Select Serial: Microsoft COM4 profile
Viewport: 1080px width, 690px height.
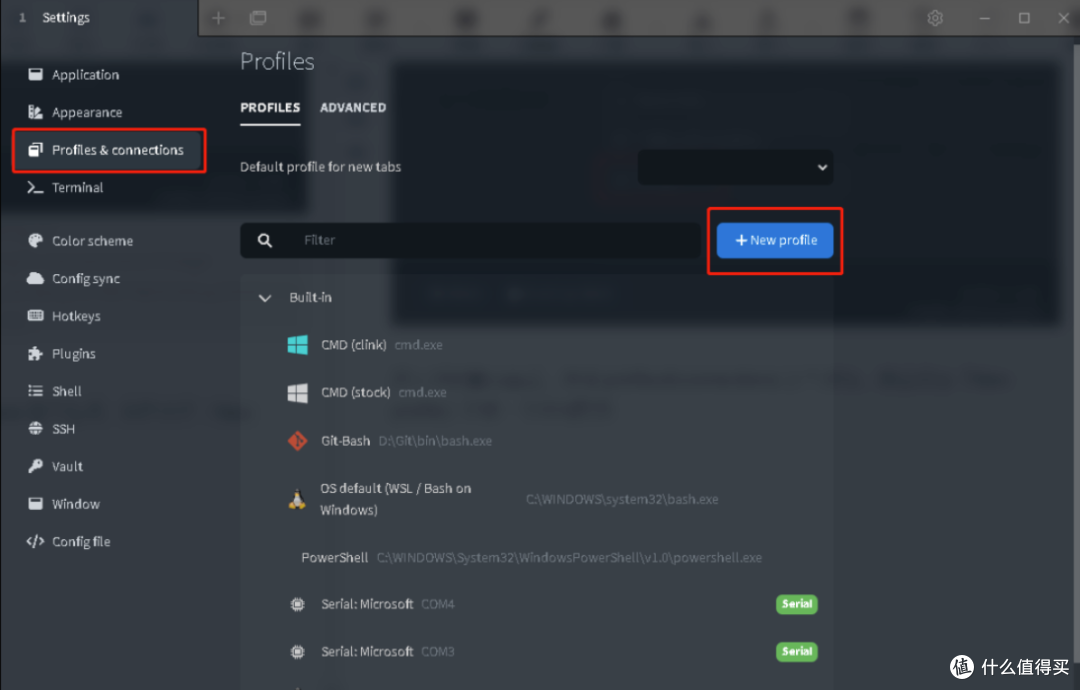[537, 604]
